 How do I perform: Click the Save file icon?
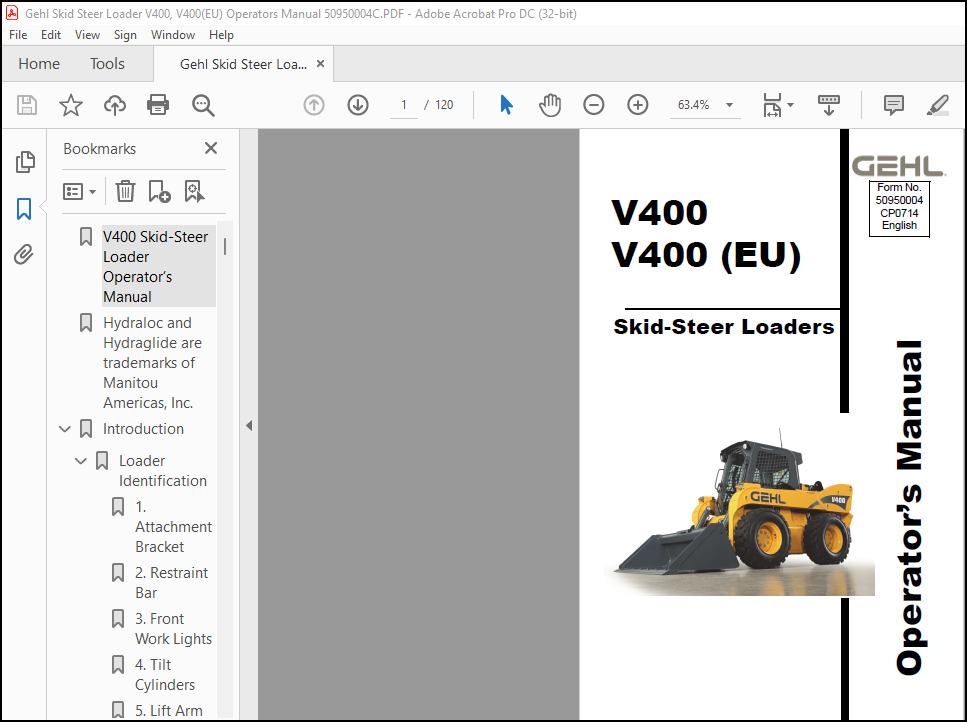pyautogui.click(x=27, y=105)
